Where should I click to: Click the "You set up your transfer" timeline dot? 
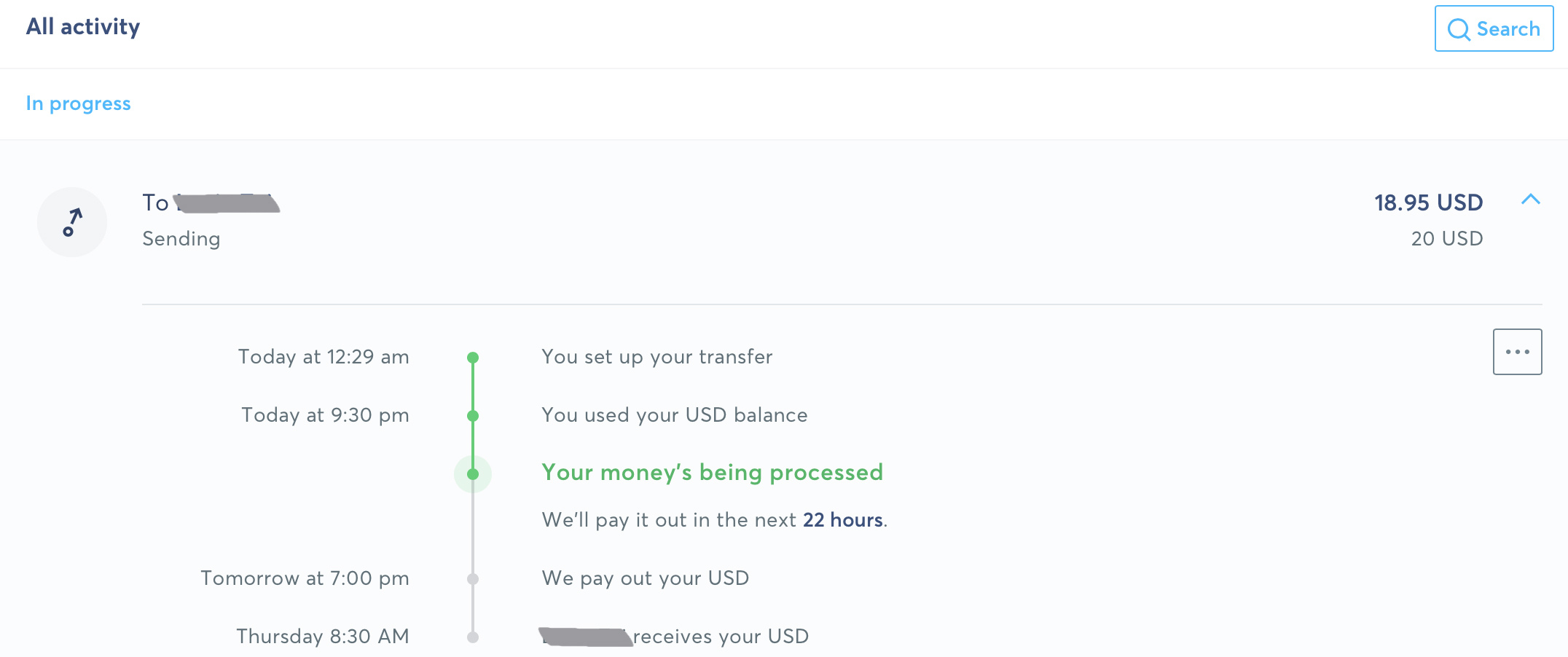(x=473, y=358)
